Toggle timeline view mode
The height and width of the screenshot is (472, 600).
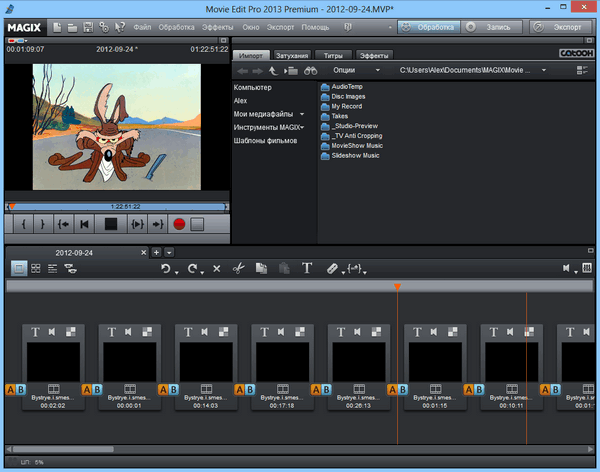(53, 268)
